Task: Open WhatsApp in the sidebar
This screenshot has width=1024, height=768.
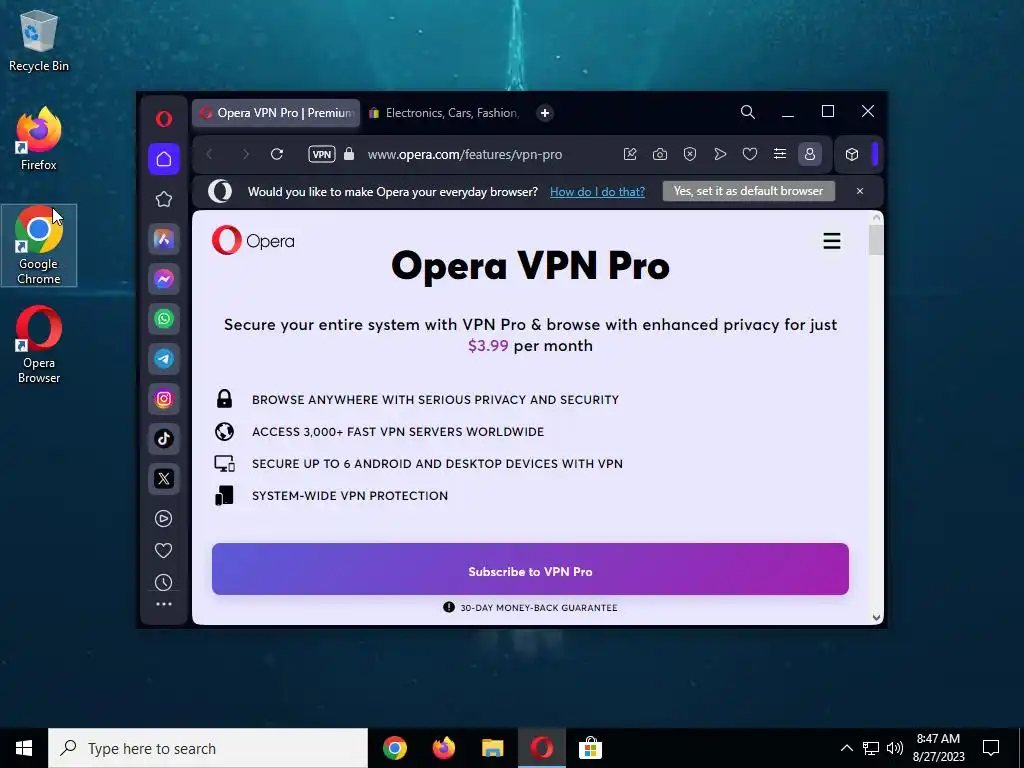Action: [x=164, y=319]
